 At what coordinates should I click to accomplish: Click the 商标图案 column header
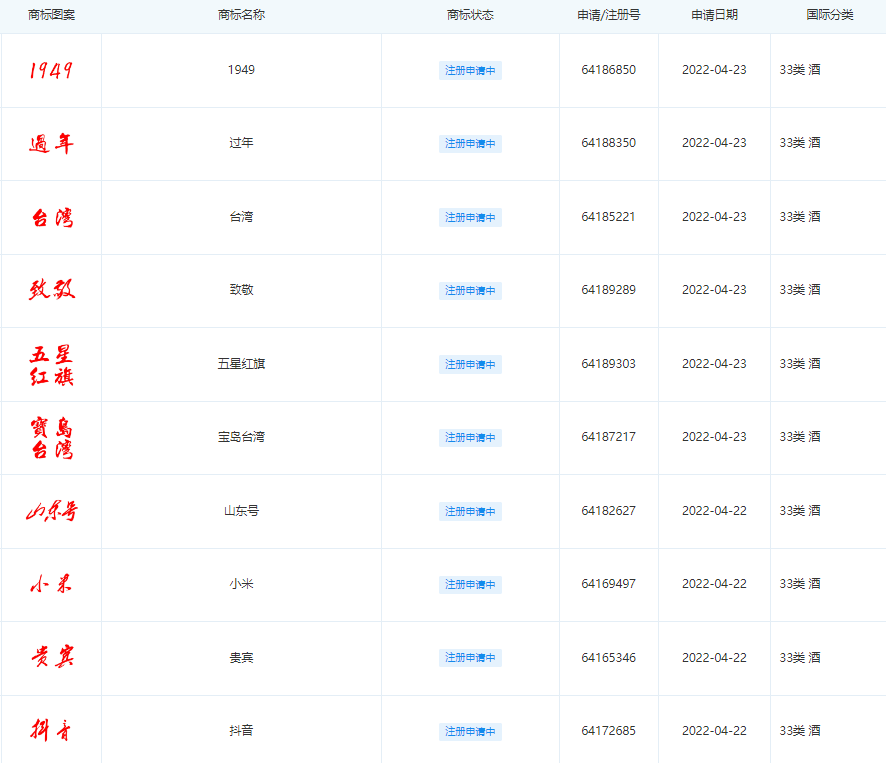click(51, 15)
